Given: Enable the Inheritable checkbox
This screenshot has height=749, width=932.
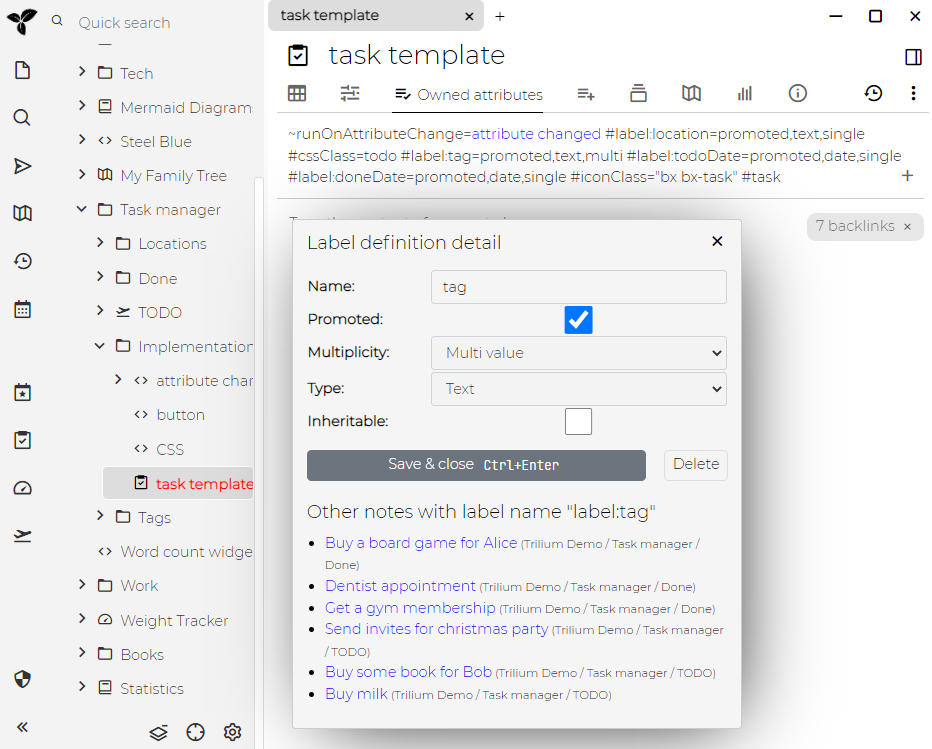Looking at the screenshot, I should pyautogui.click(x=578, y=421).
